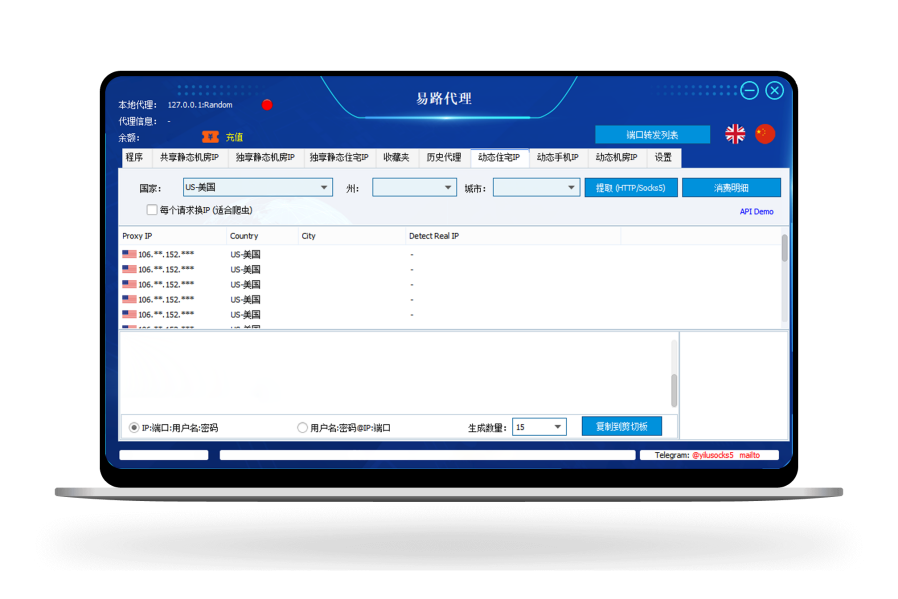The height and width of the screenshot is (599, 898).
Task: Sort by the Country column header
Action: [262, 236]
